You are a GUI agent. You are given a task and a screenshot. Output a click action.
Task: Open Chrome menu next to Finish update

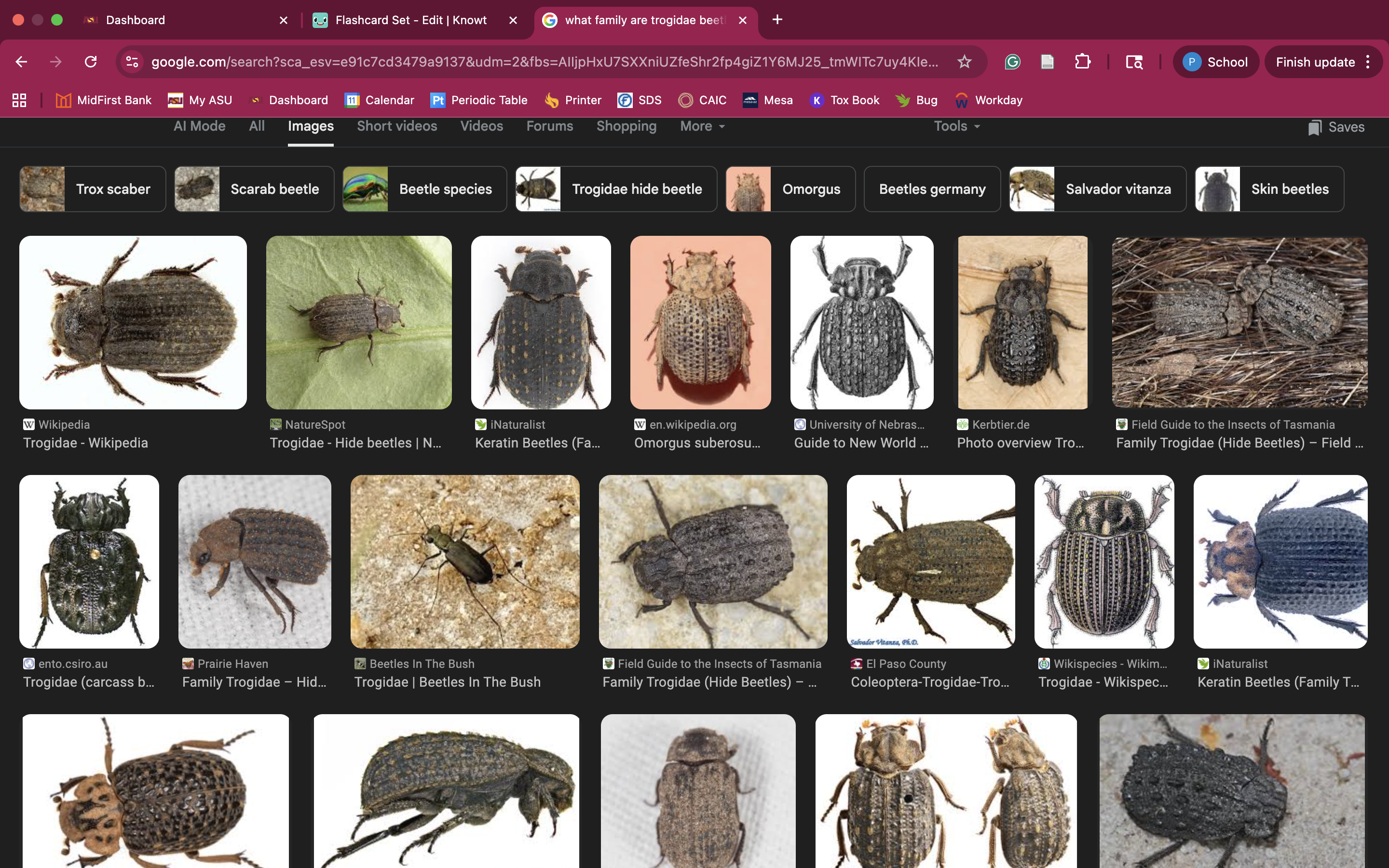[1368, 62]
